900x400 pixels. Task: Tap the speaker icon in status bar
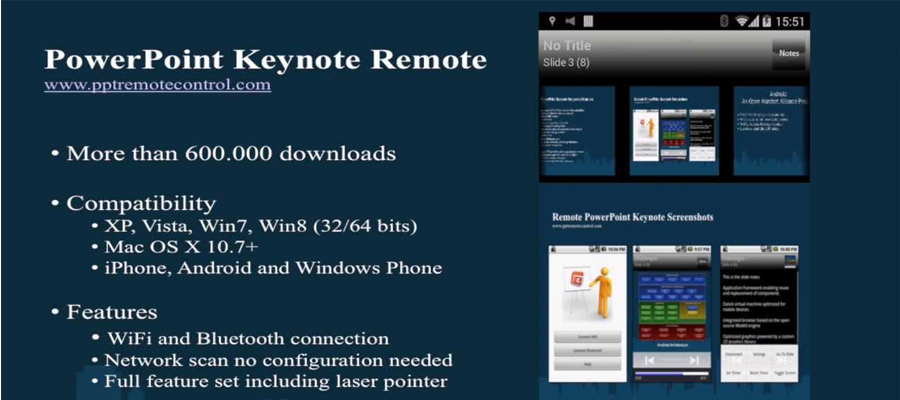[570, 21]
